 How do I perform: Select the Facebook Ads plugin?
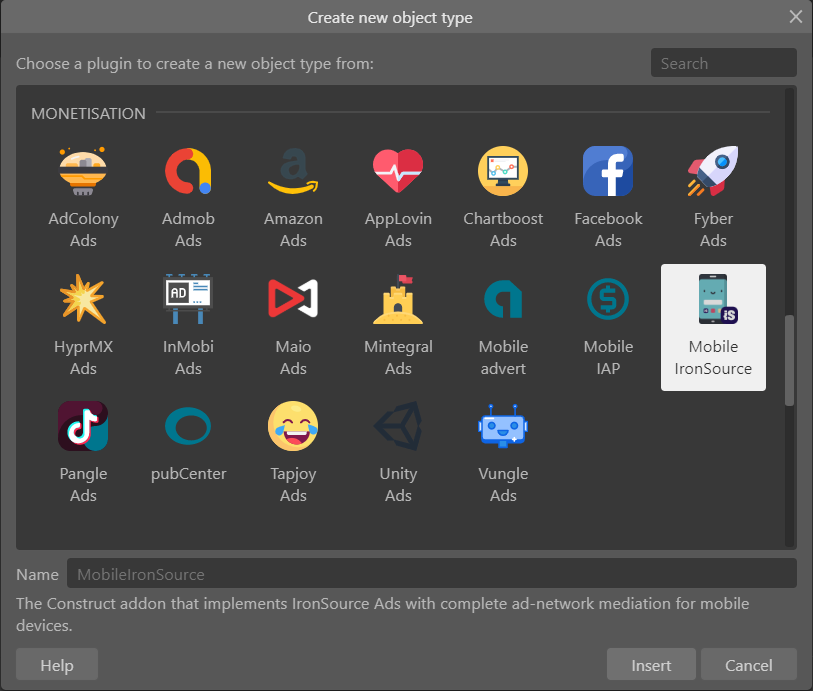tap(608, 198)
